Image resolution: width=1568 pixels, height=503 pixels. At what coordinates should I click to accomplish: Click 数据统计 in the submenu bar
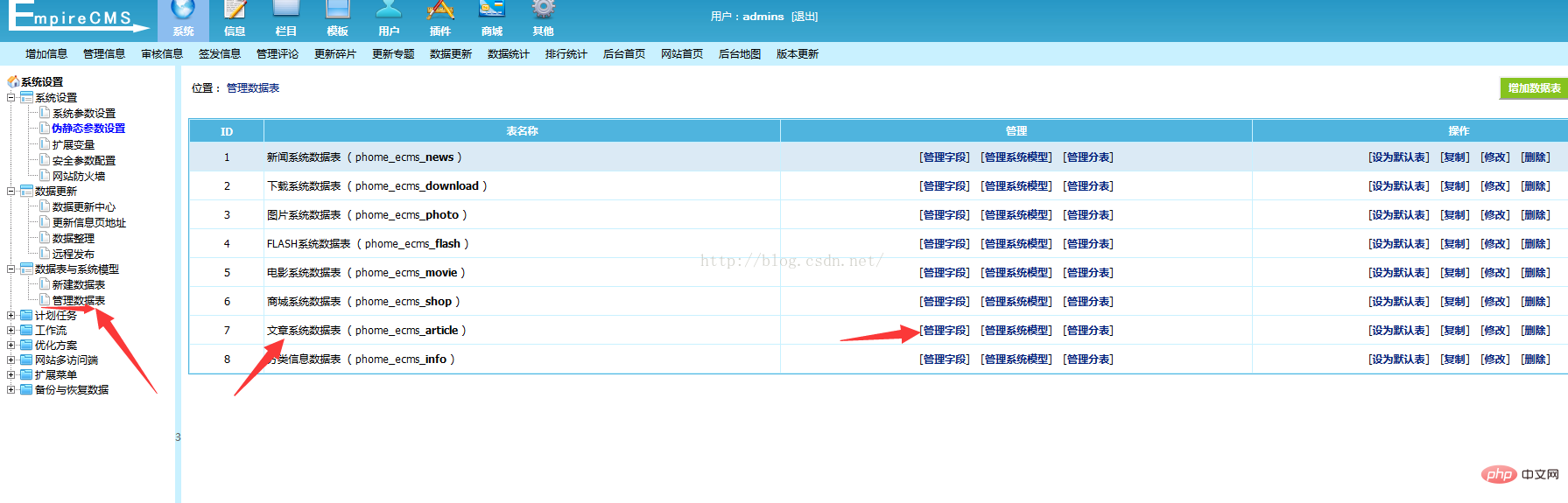click(509, 53)
